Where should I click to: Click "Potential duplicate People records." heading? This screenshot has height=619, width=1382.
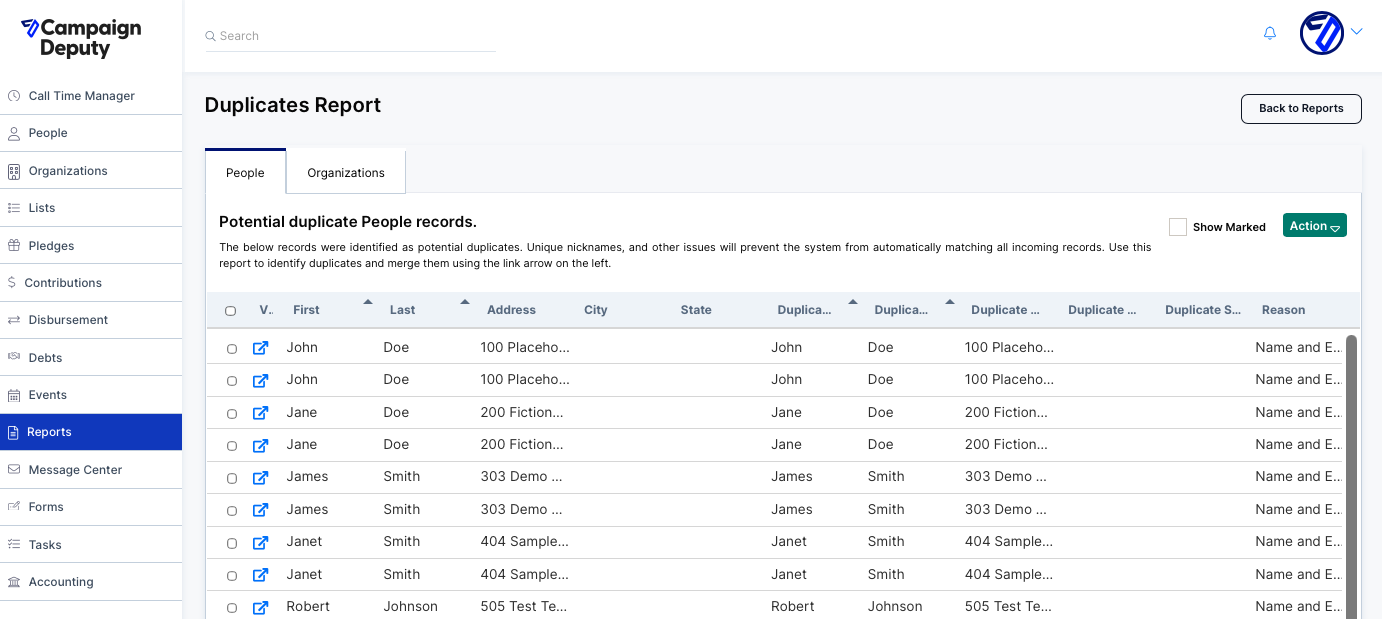coord(348,222)
